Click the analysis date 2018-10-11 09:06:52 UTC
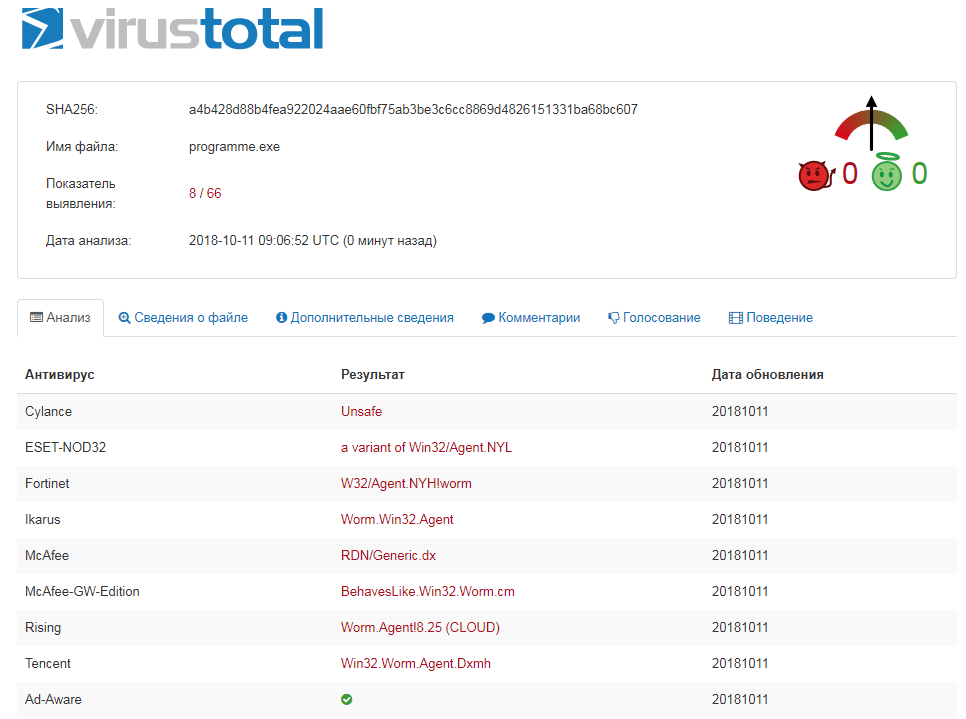Image resolution: width=966 pixels, height=719 pixels. (x=264, y=240)
